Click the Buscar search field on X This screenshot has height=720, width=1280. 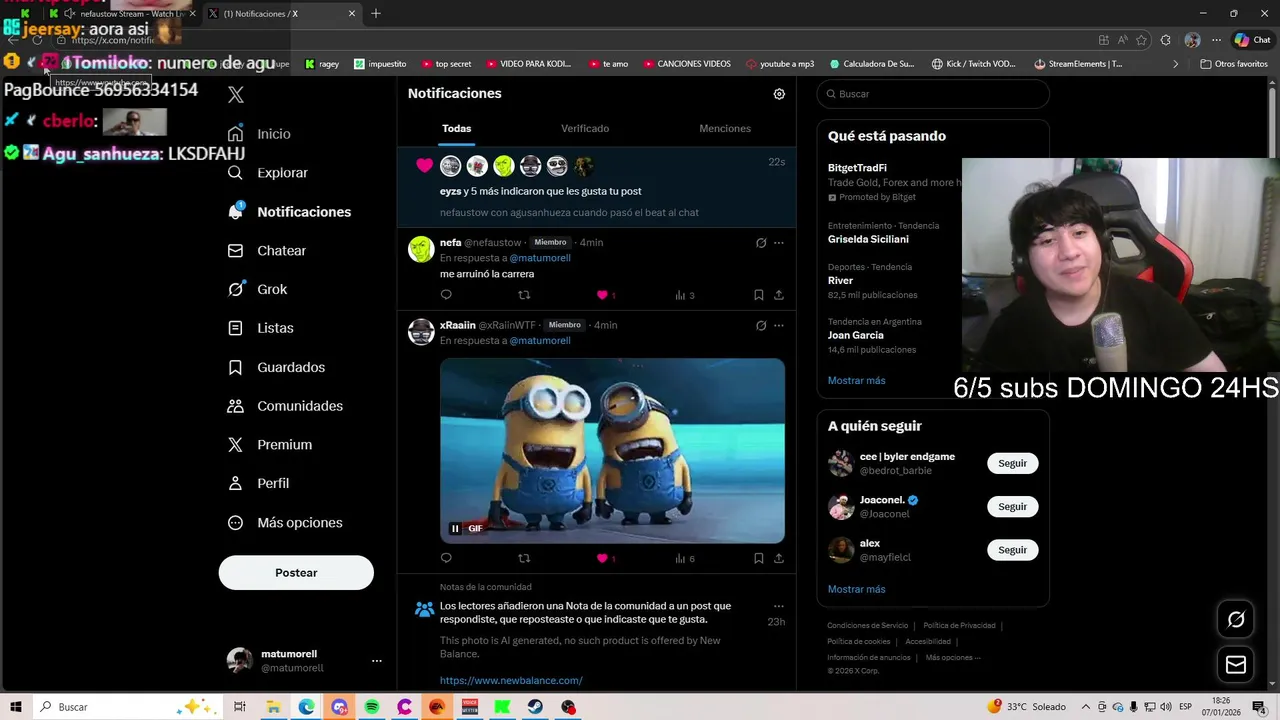[933, 94]
